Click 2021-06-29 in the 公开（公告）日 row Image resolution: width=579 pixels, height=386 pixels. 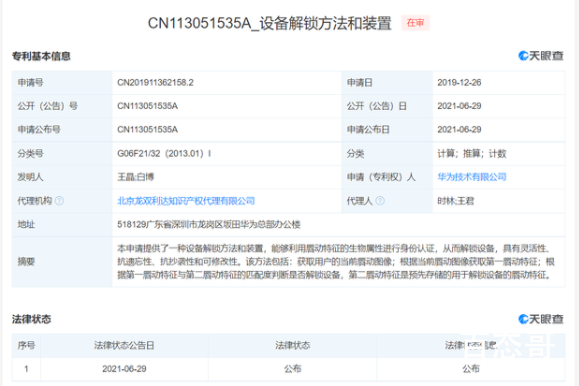pyautogui.click(x=459, y=106)
